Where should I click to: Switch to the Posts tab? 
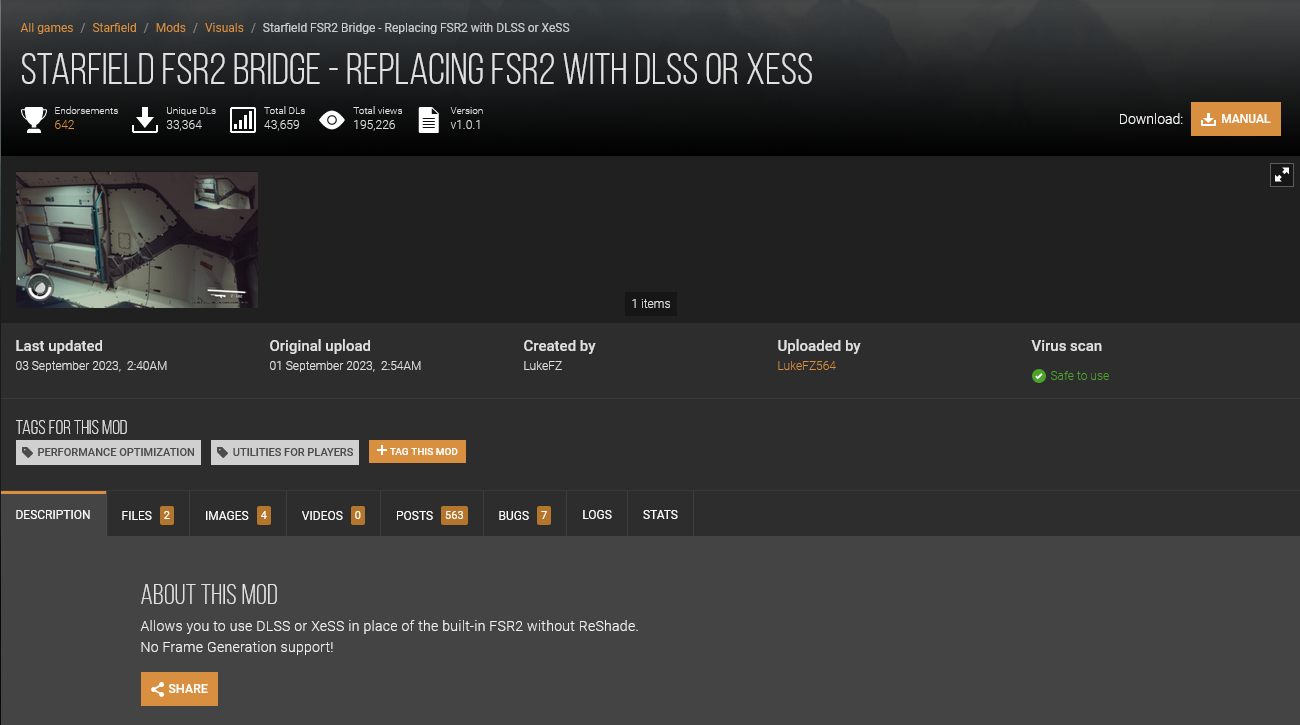(x=431, y=515)
